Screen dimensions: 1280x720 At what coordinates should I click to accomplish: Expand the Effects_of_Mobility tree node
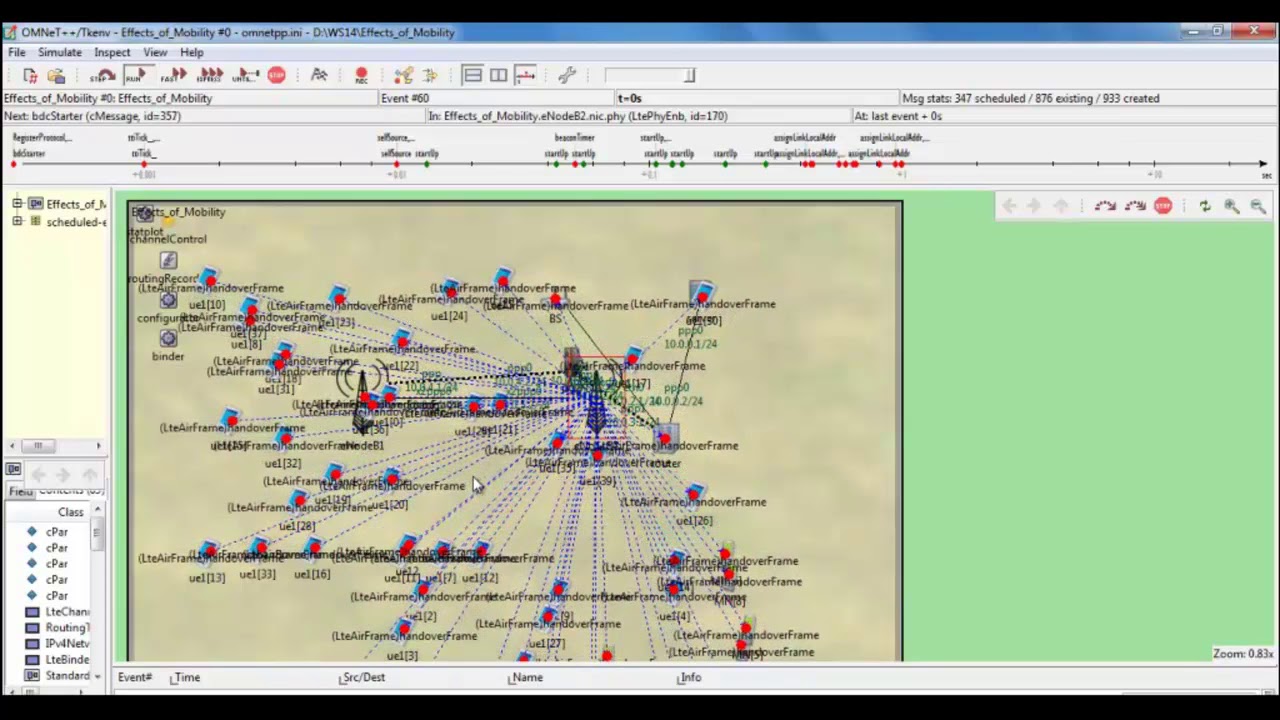pyautogui.click(x=17, y=204)
